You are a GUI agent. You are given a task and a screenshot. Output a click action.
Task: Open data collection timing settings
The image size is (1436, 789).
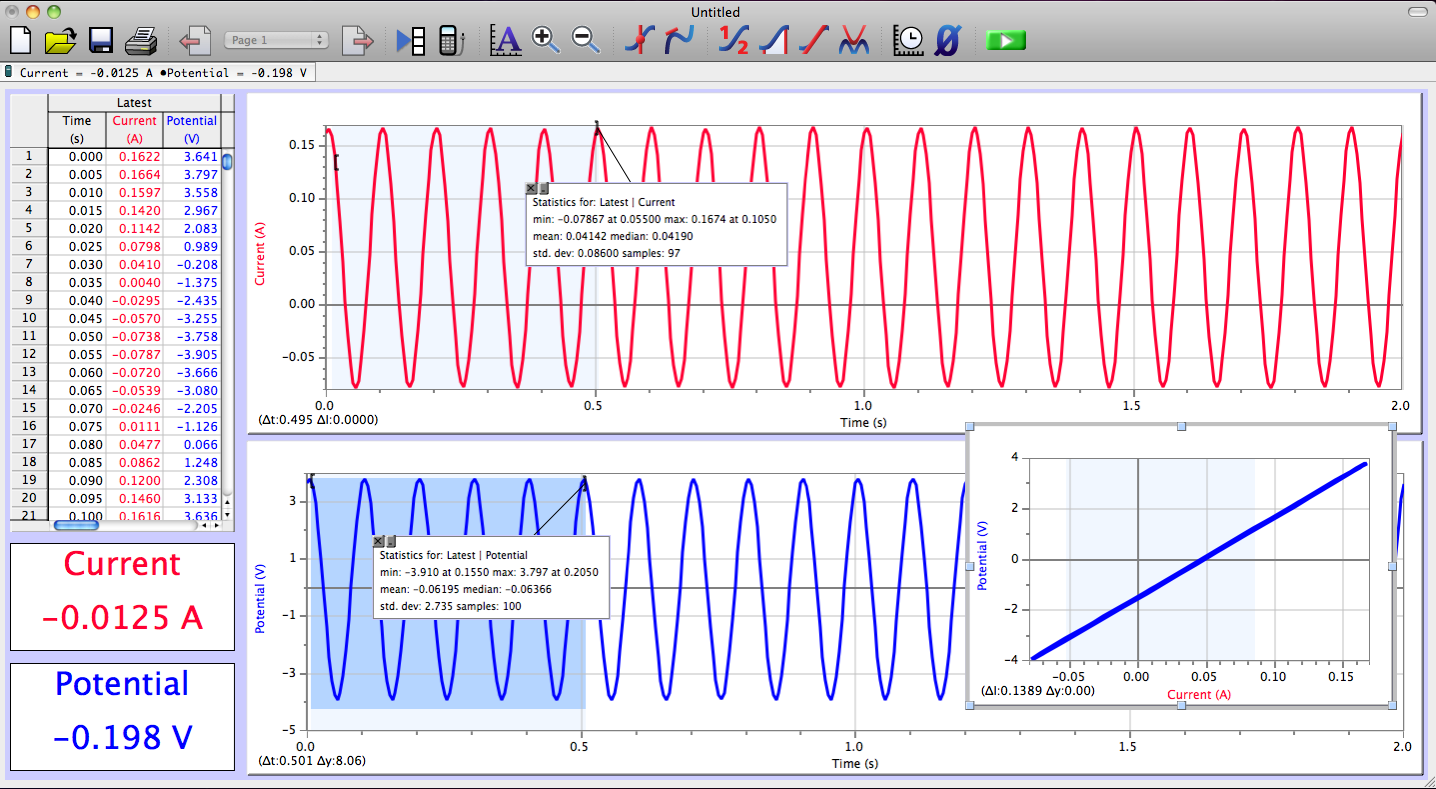tap(907, 40)
